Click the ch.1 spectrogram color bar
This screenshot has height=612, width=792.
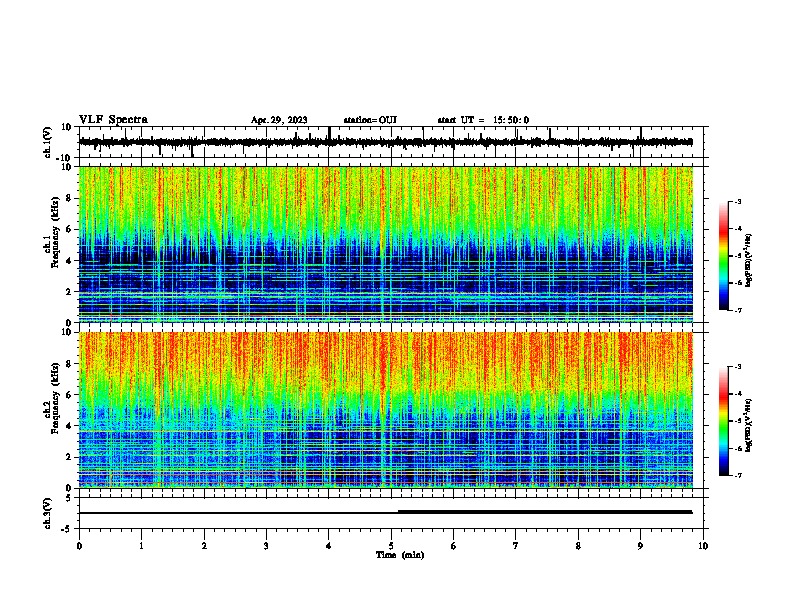(723, 256)
